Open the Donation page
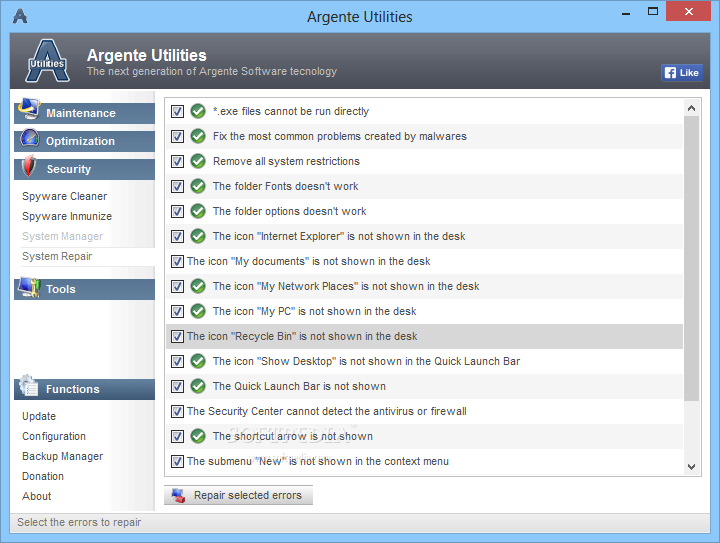Screen dimensions: 720x543 click(43, 476)
